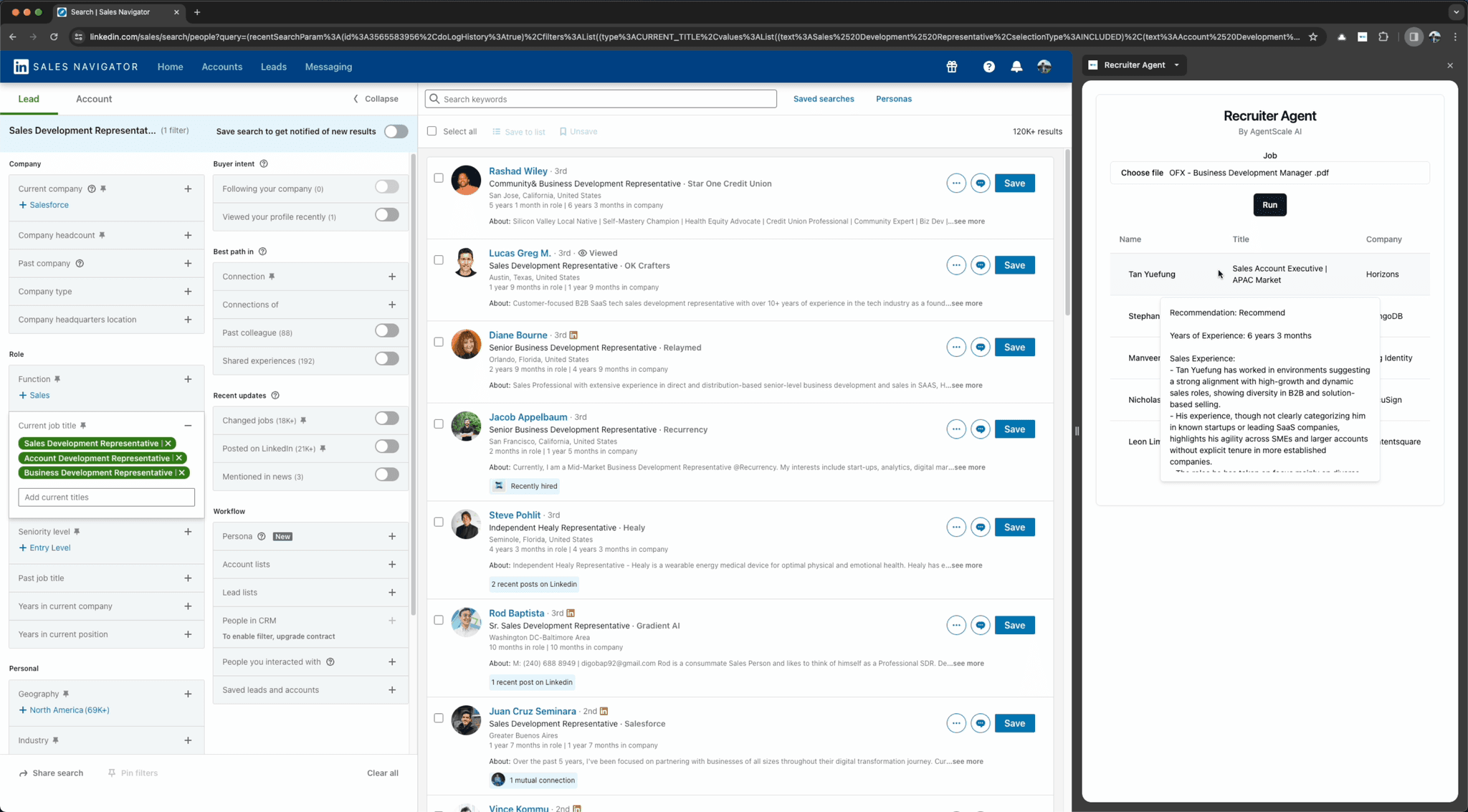Click the Buyer intent help icon
The width and height of the screenshot is (1468, 812).
pos(264,164)
